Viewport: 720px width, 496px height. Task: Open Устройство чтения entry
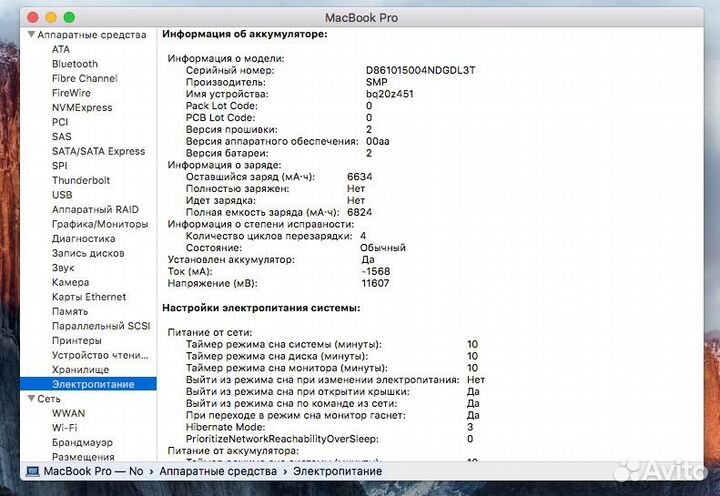coord(100,355)
